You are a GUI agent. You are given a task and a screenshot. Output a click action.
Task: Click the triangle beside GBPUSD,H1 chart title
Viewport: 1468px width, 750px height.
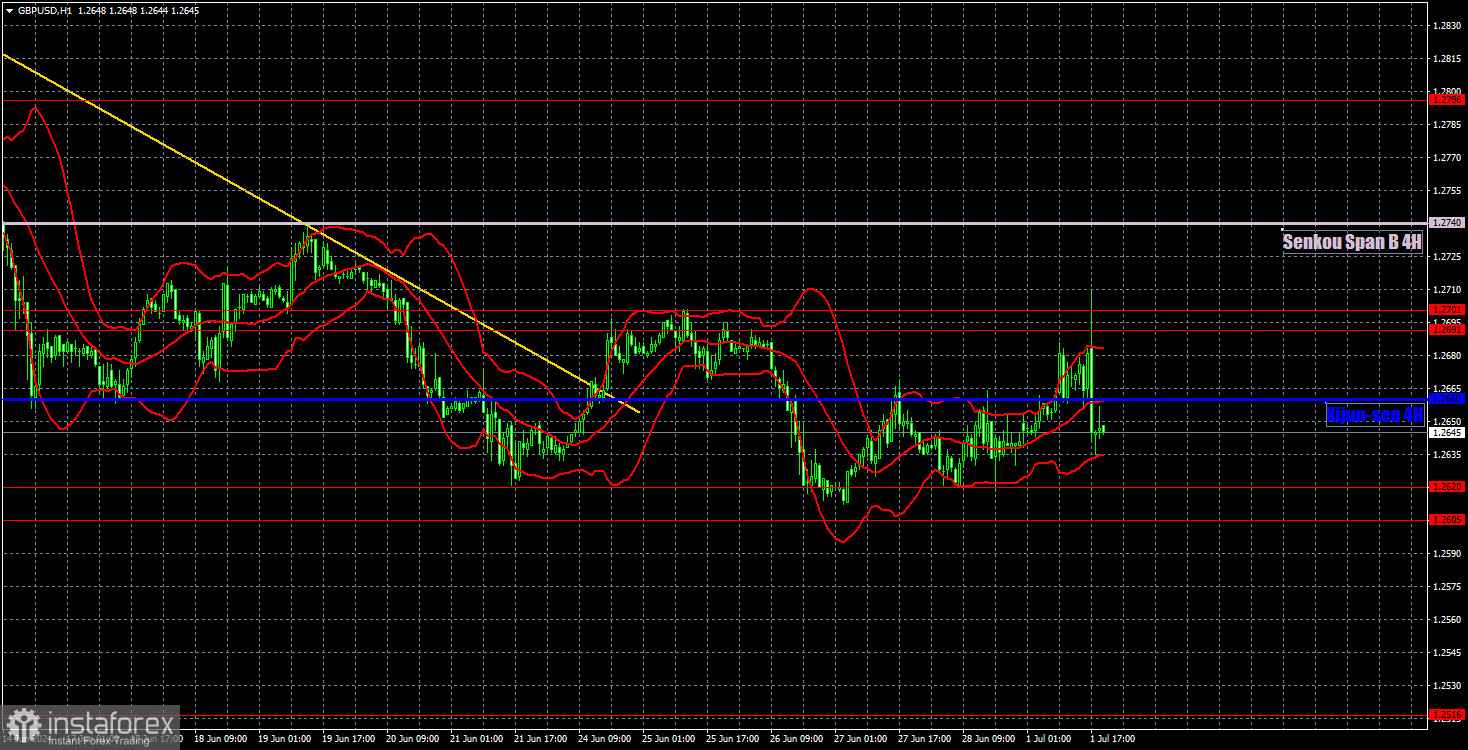9,9
